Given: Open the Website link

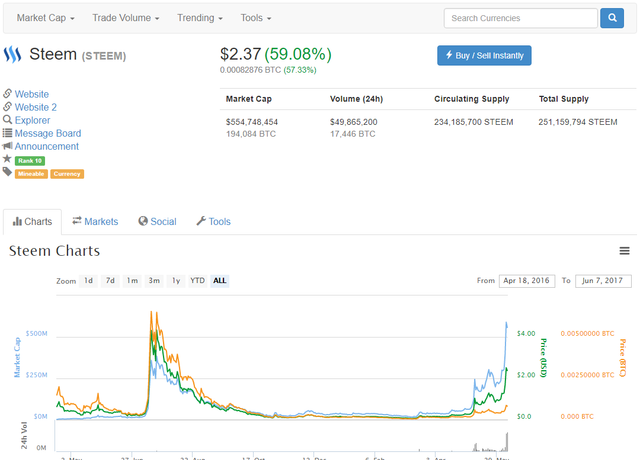Looking at the screenshot, I should coord(32,94).
